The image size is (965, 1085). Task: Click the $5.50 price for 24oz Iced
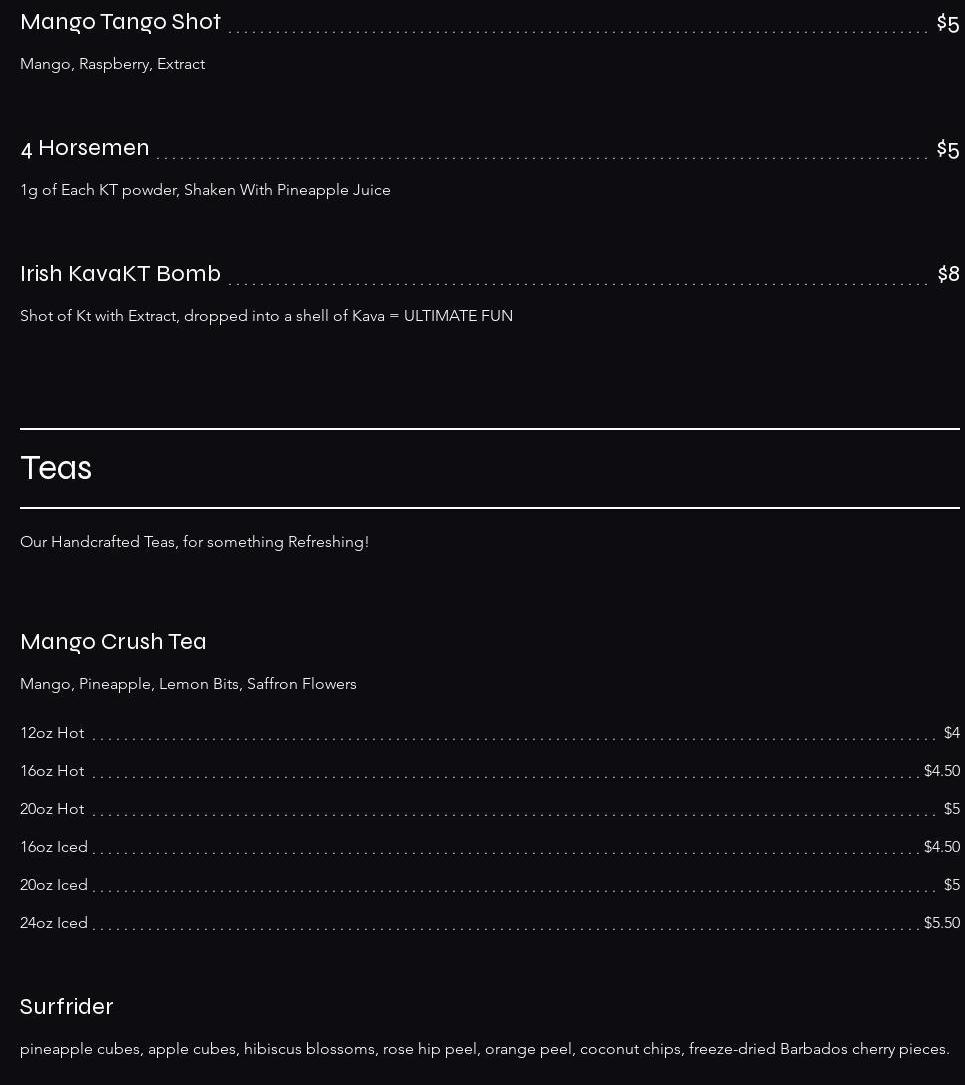pos(941,923)
